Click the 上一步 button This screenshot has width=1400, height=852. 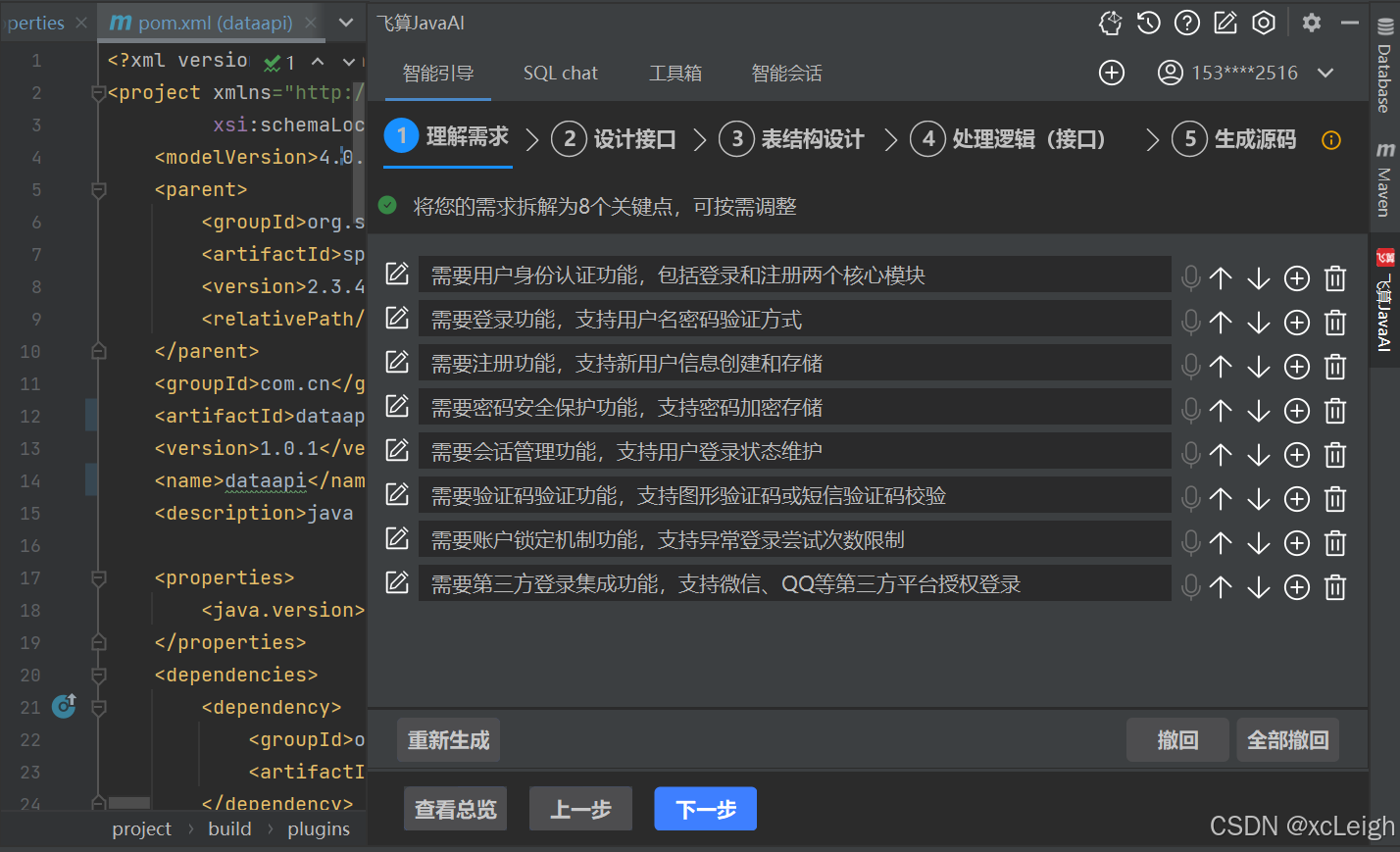tap(580, 809)
